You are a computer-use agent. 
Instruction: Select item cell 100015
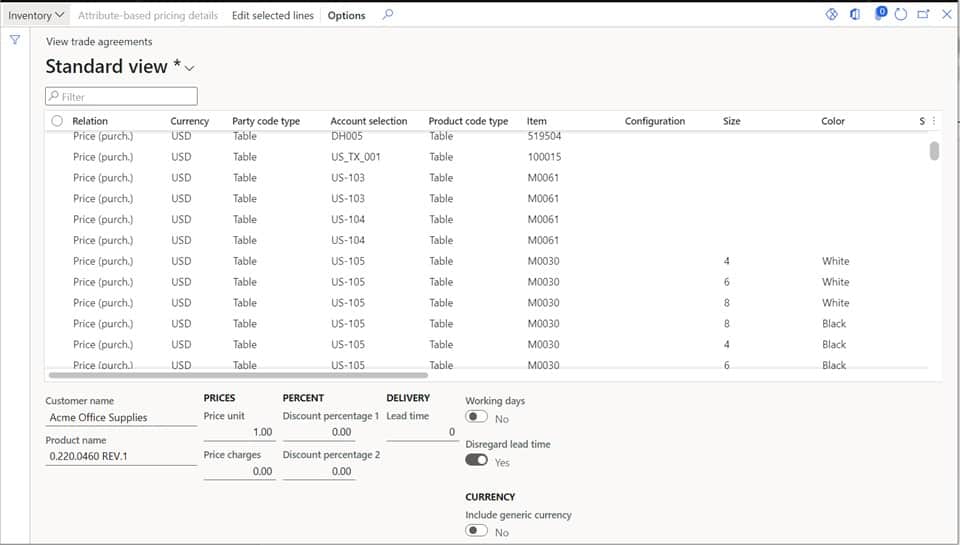pyautogui.click(x=544, y=157)
